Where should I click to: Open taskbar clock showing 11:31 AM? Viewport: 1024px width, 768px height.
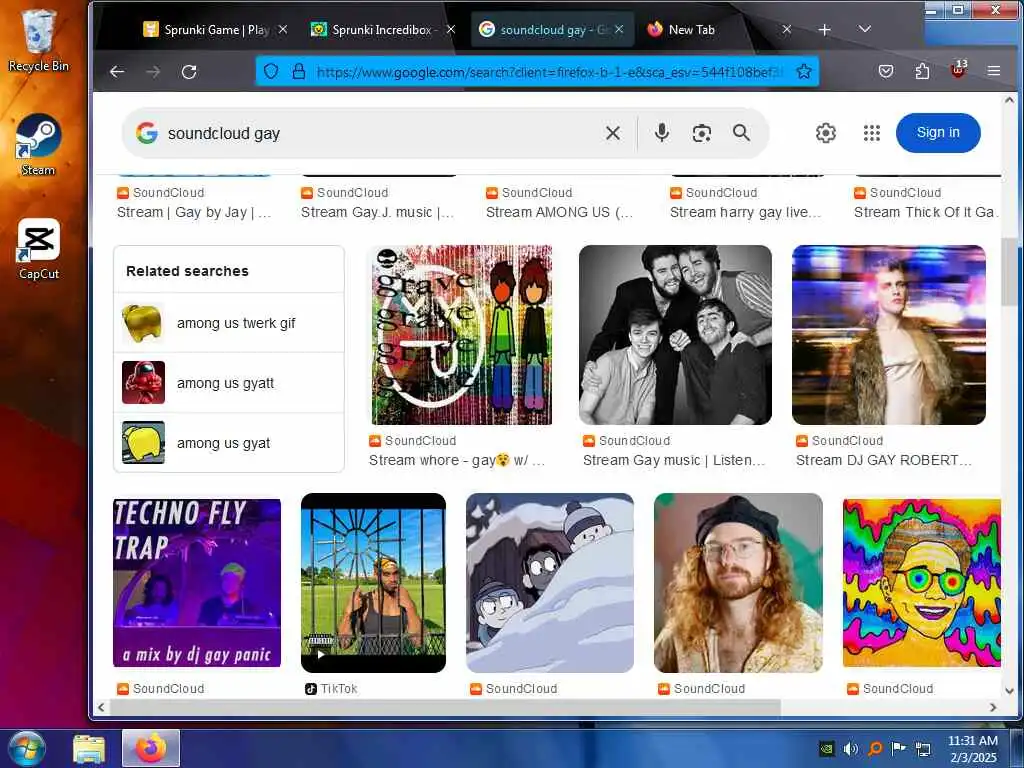tap(972, 749)
